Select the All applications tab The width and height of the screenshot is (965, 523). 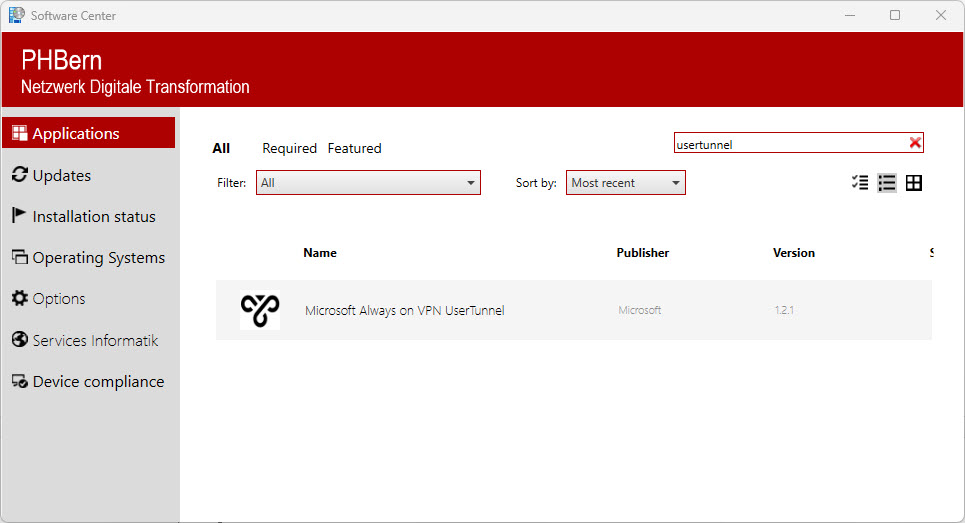pos(221,148)
